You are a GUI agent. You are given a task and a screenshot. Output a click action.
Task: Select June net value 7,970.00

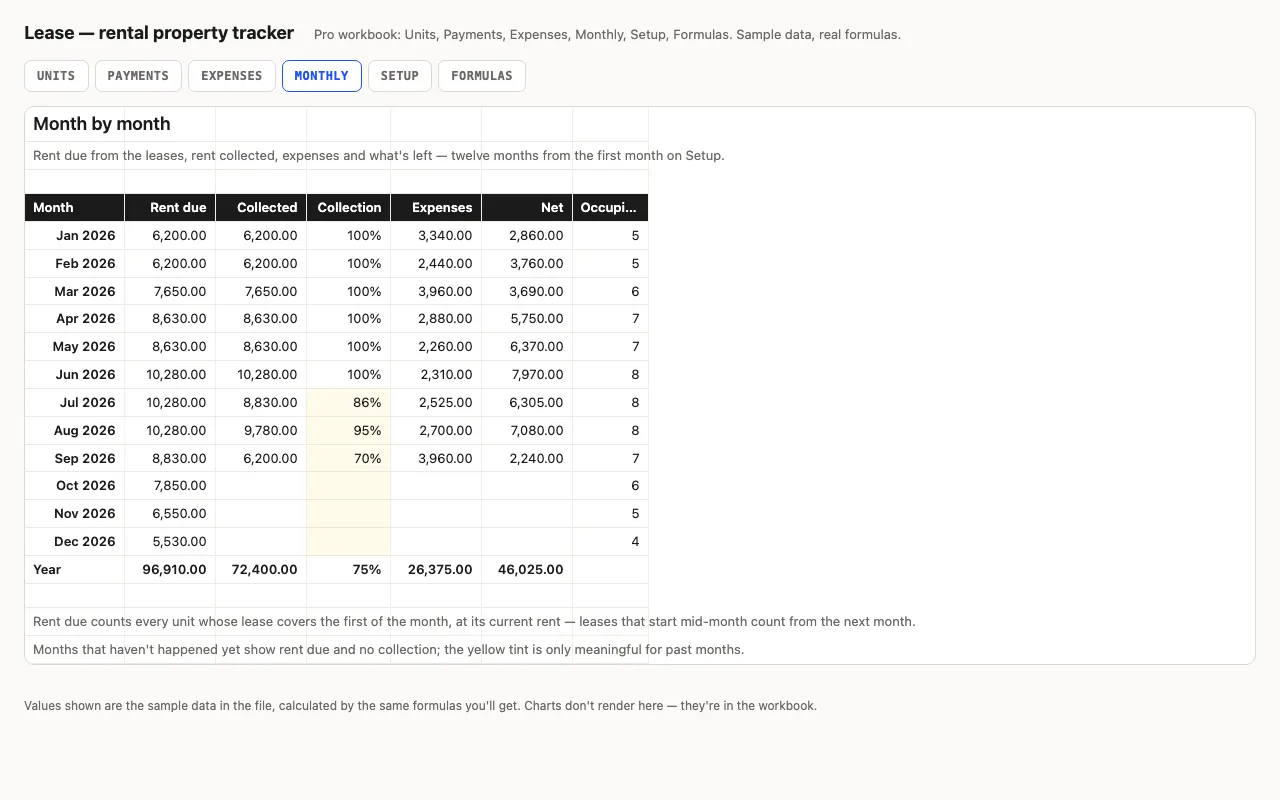click(527, 375)
